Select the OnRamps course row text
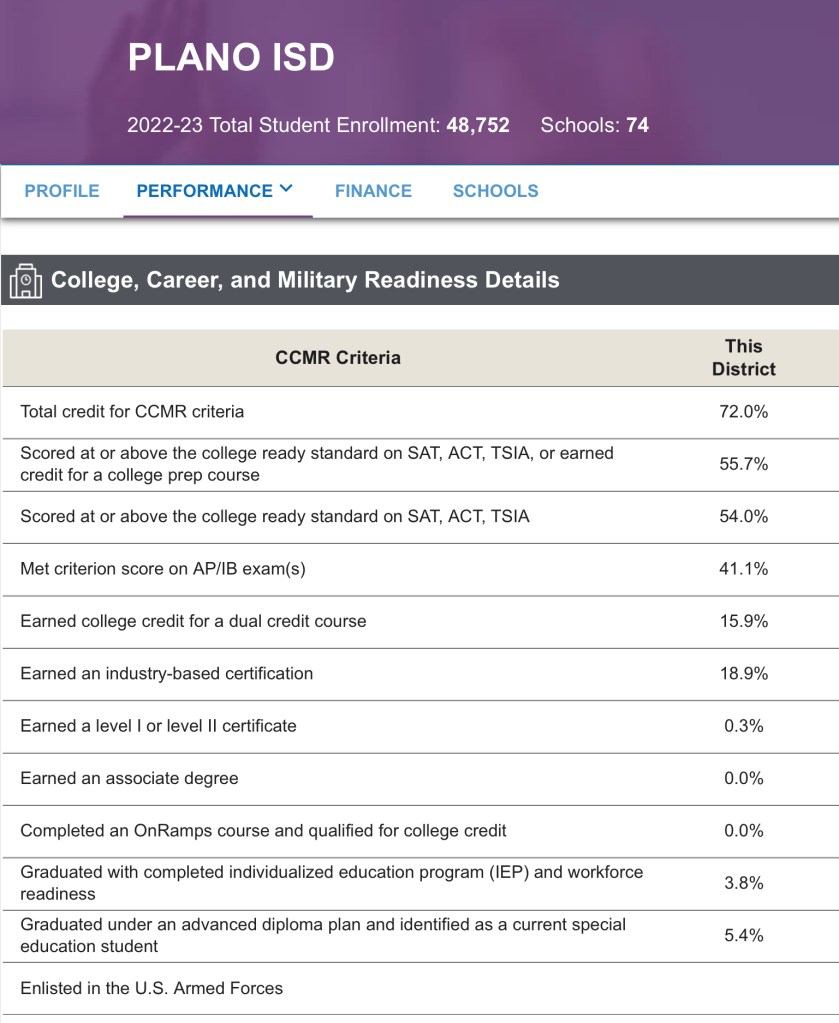This screenshot has width=839, height=1023. pyautogui.click(x=263, y=831)
